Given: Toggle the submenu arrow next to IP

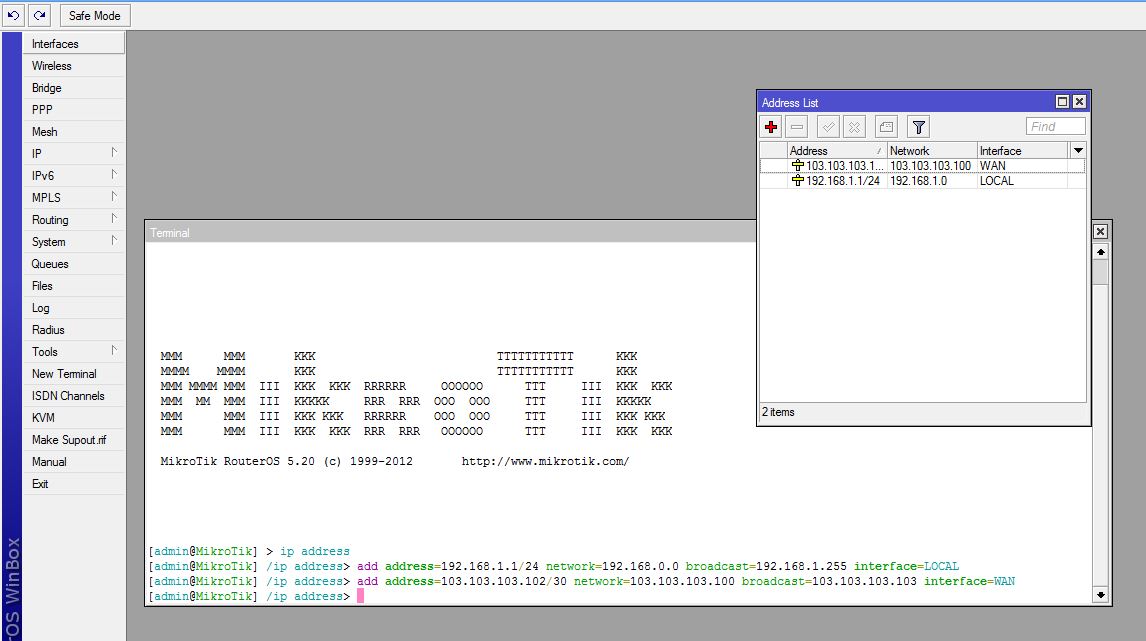Looking at the screenshot, I should [116, 153].
